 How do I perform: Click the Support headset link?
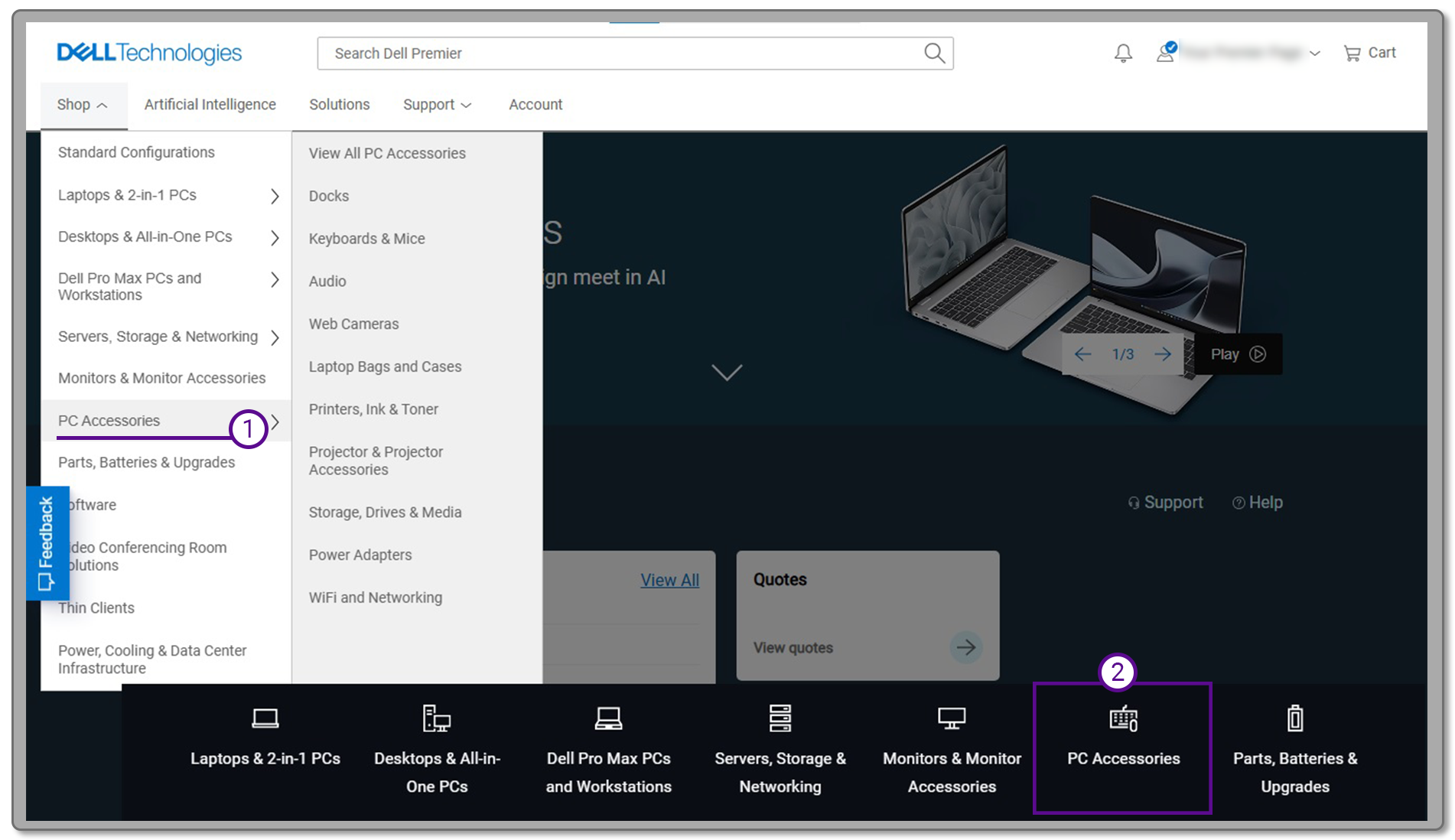click(1165, 503)
